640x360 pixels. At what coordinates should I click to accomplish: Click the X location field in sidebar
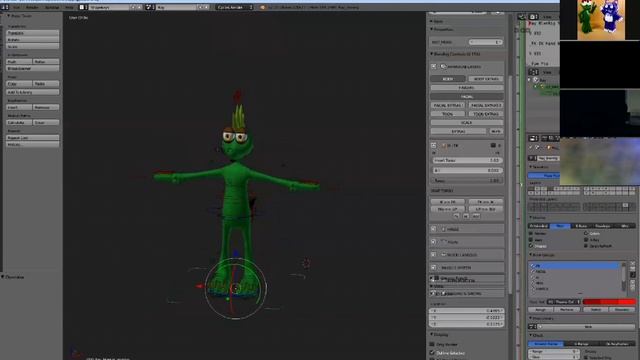(467, 311)
